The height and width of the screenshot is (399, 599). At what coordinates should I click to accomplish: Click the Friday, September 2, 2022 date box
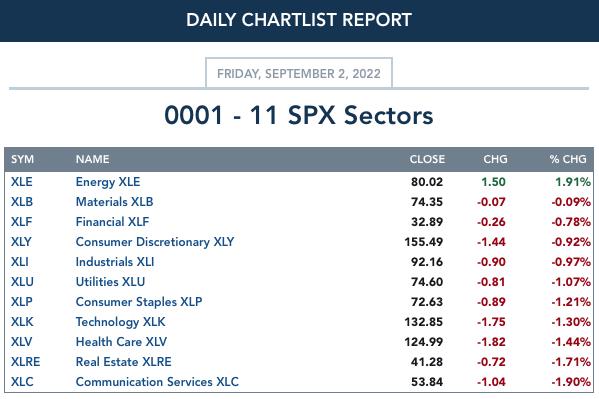(299, 73)
